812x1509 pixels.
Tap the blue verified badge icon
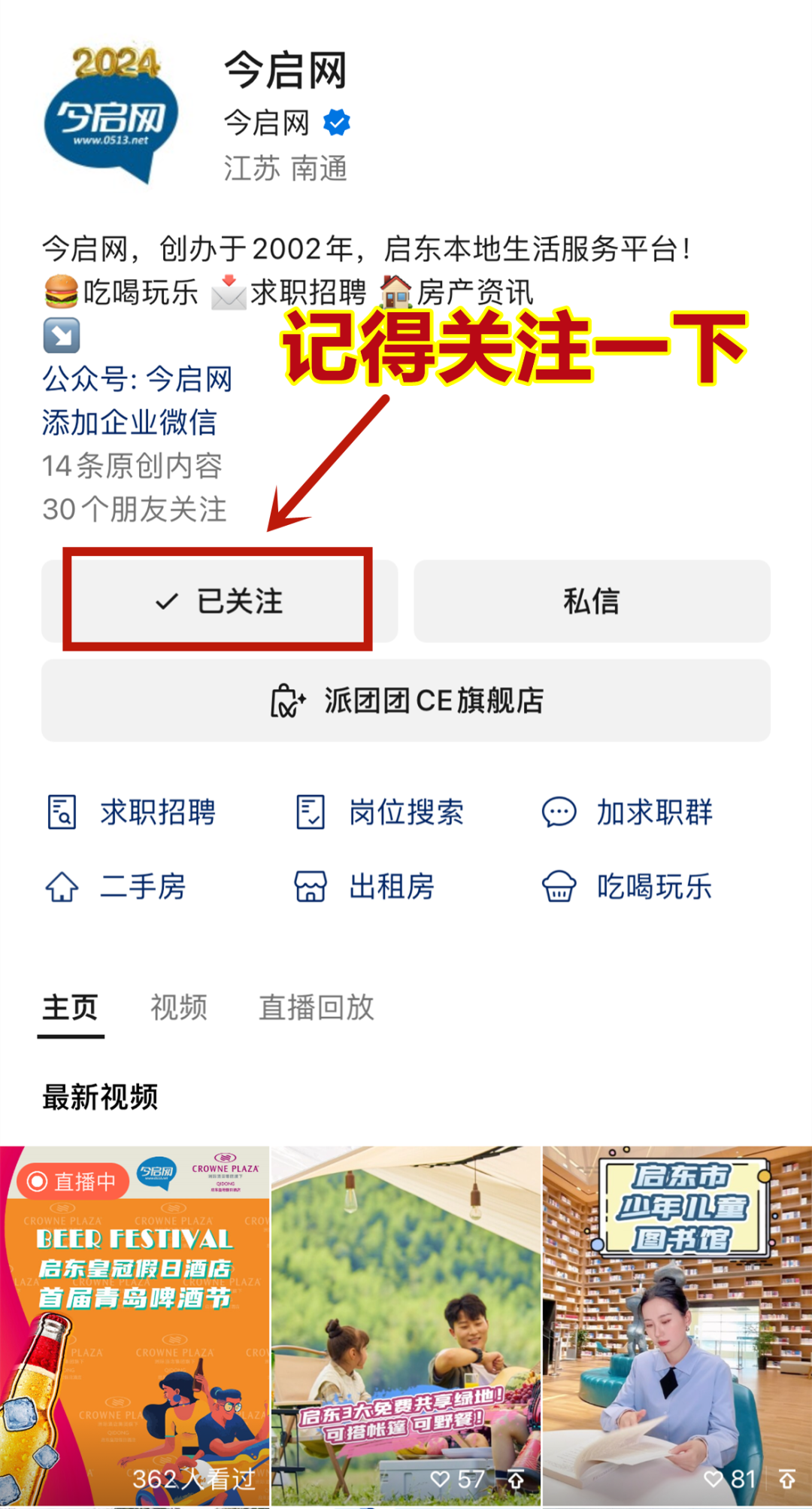[x=336, y=122]
